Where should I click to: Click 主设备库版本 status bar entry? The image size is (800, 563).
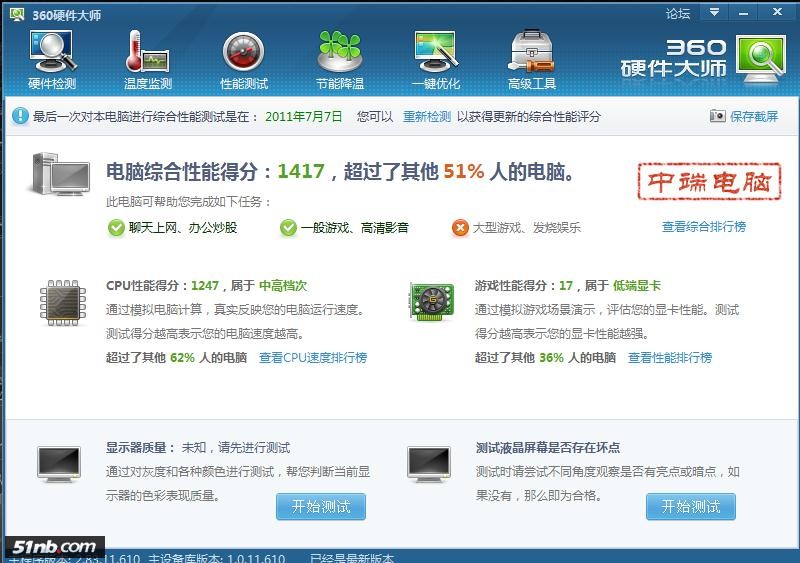tap(216, 558)
